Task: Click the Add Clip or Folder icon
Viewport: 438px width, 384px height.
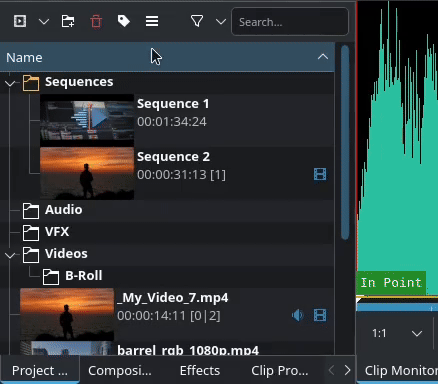Action: (x=20, y=22)
